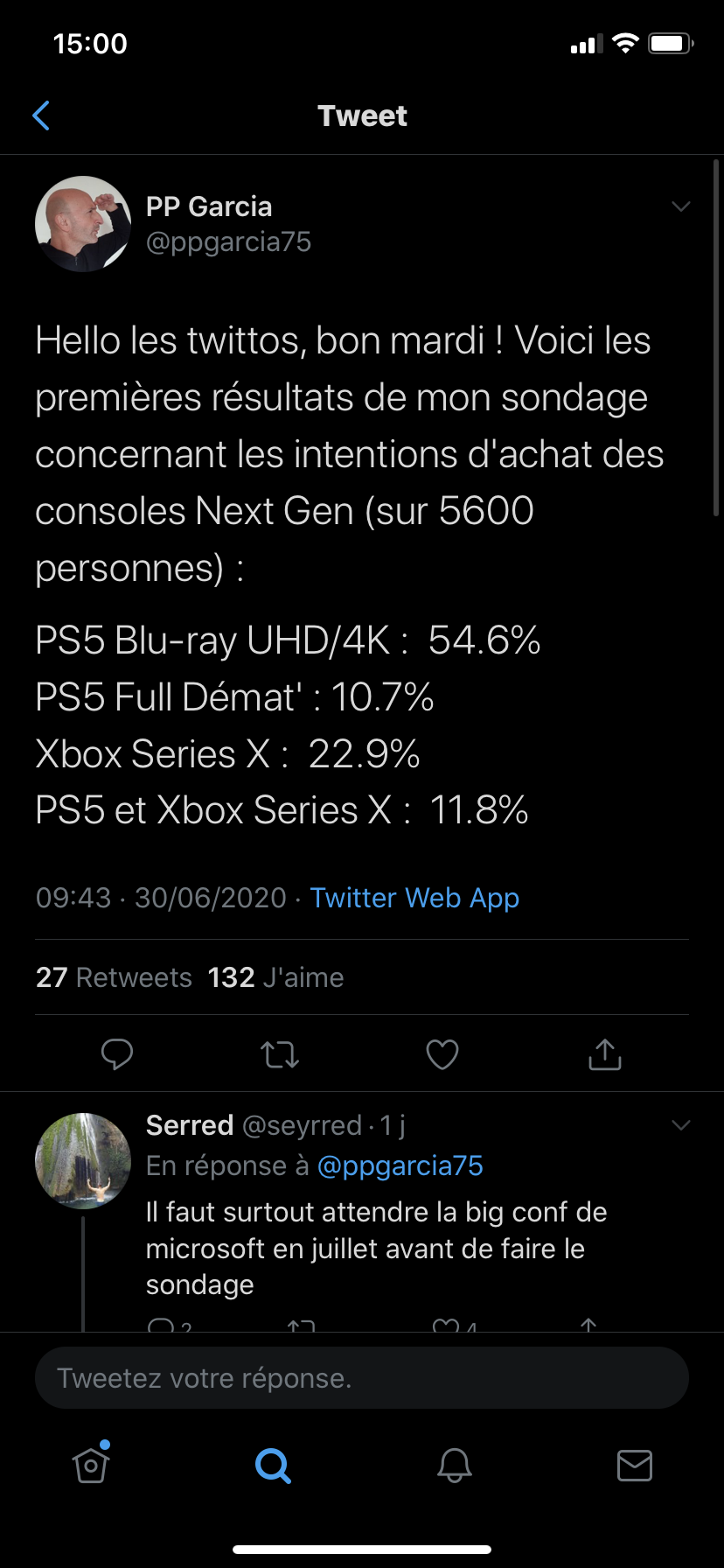
Task: View the 132 J'aime likes list
Action: (x=275, y=977)
